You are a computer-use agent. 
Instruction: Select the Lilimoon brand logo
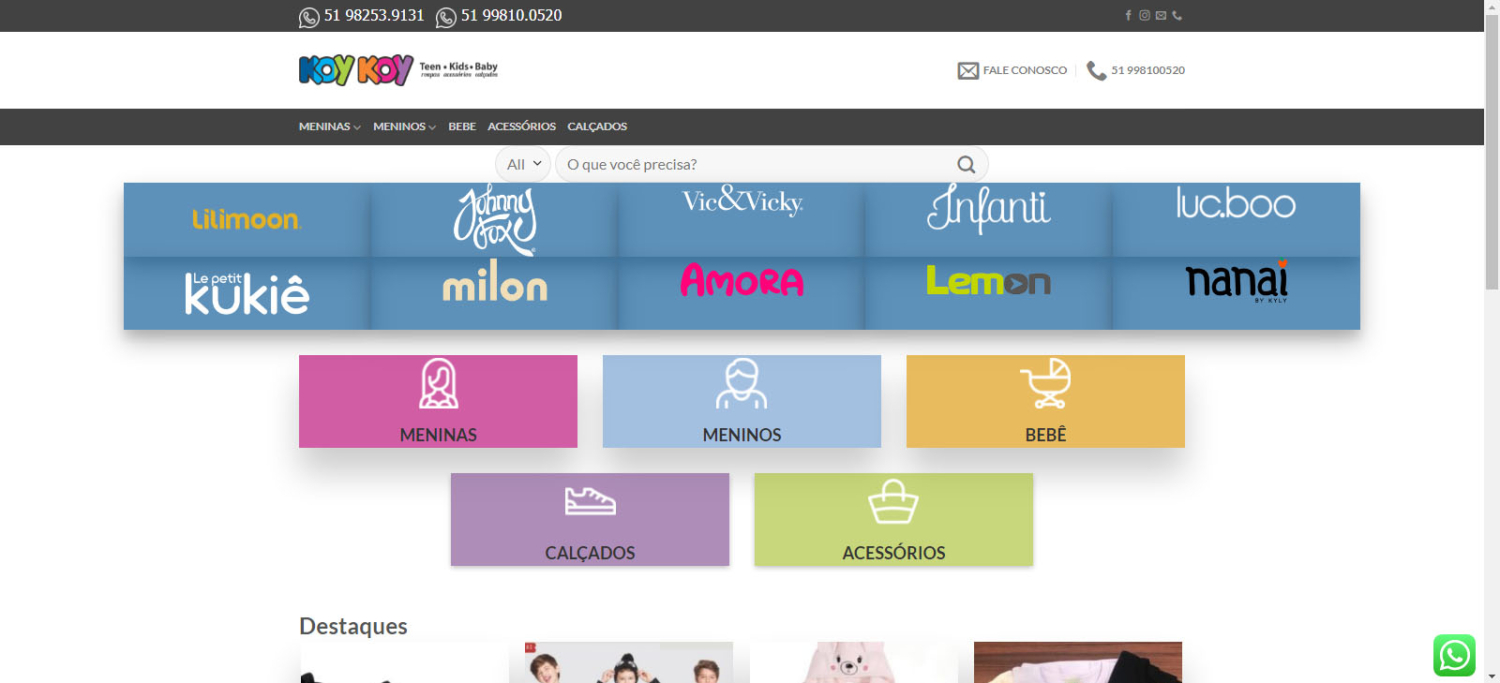[x=247, y=219]
